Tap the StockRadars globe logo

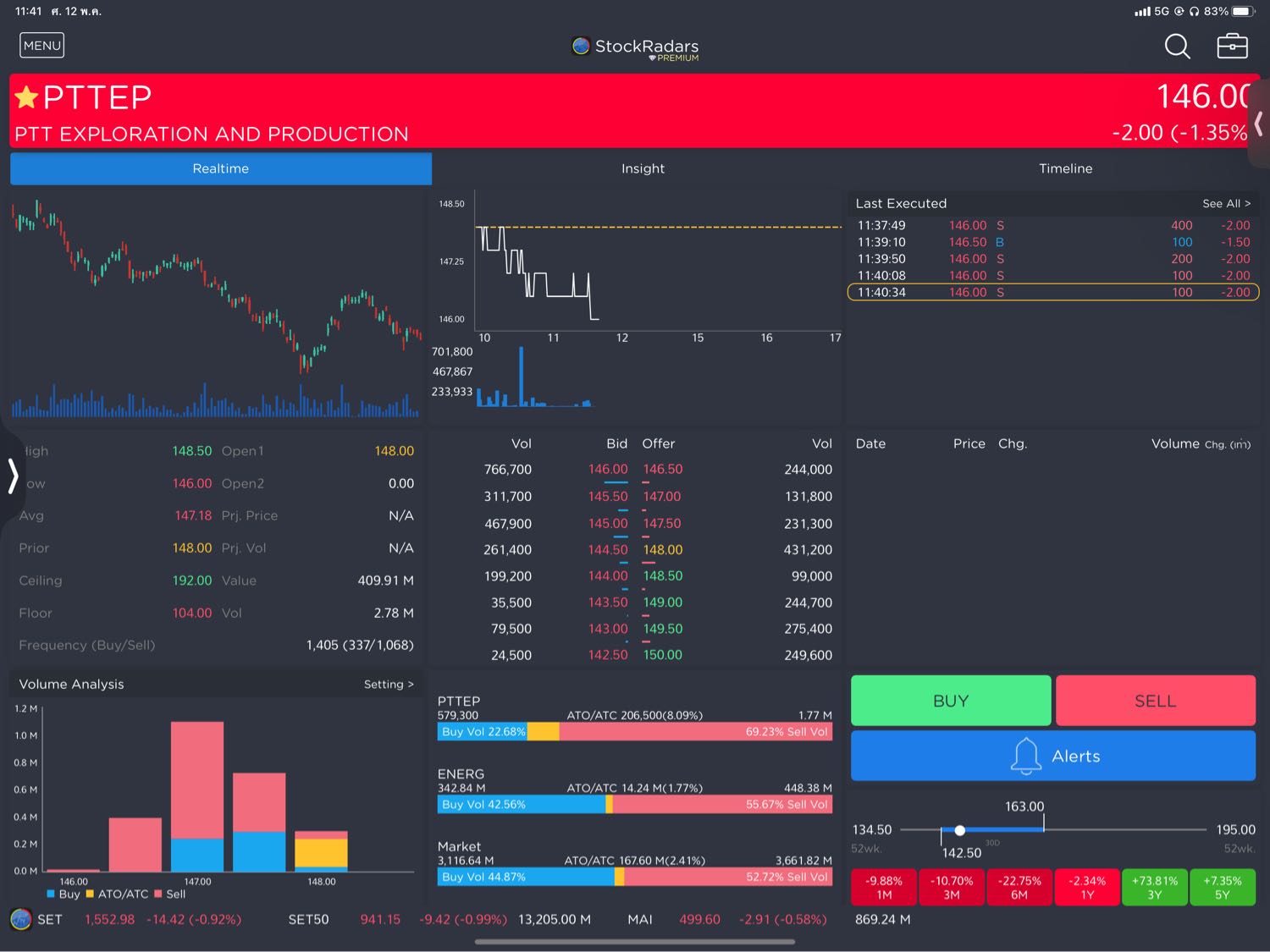pyautogui.click(x=581, y=46)
